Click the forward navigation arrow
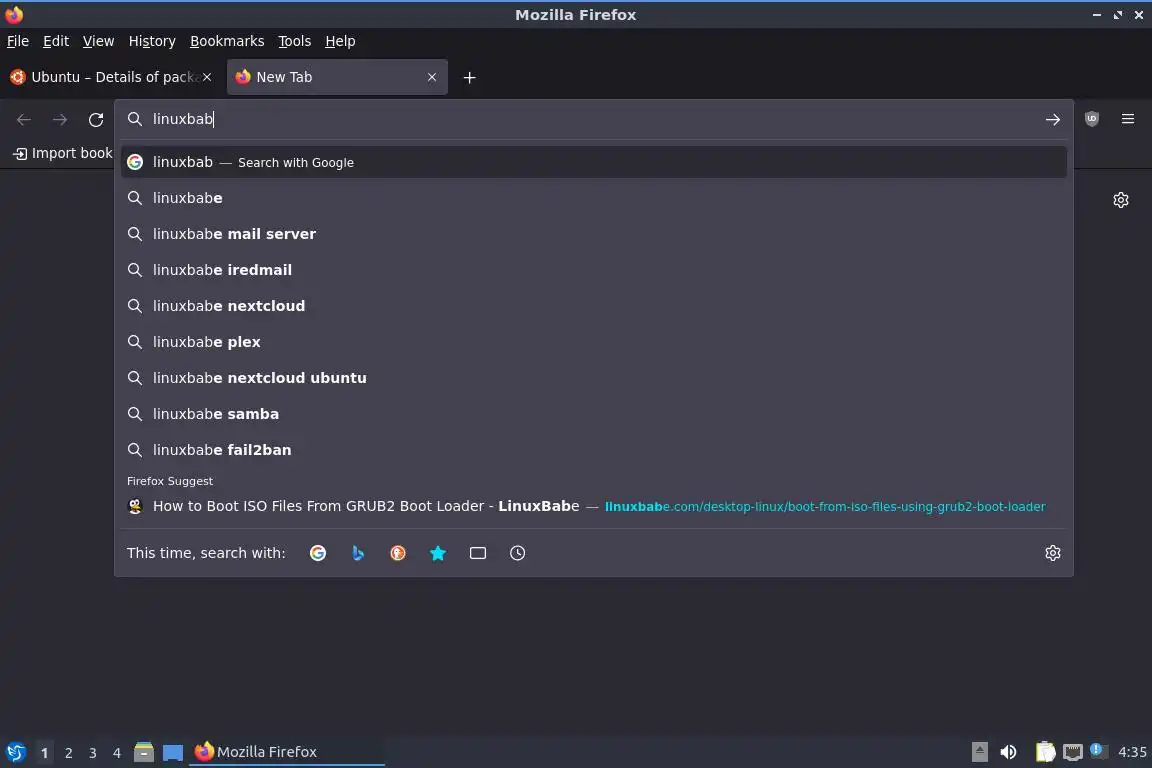The height and width of the screenshot is (768, 1152). 60,119
